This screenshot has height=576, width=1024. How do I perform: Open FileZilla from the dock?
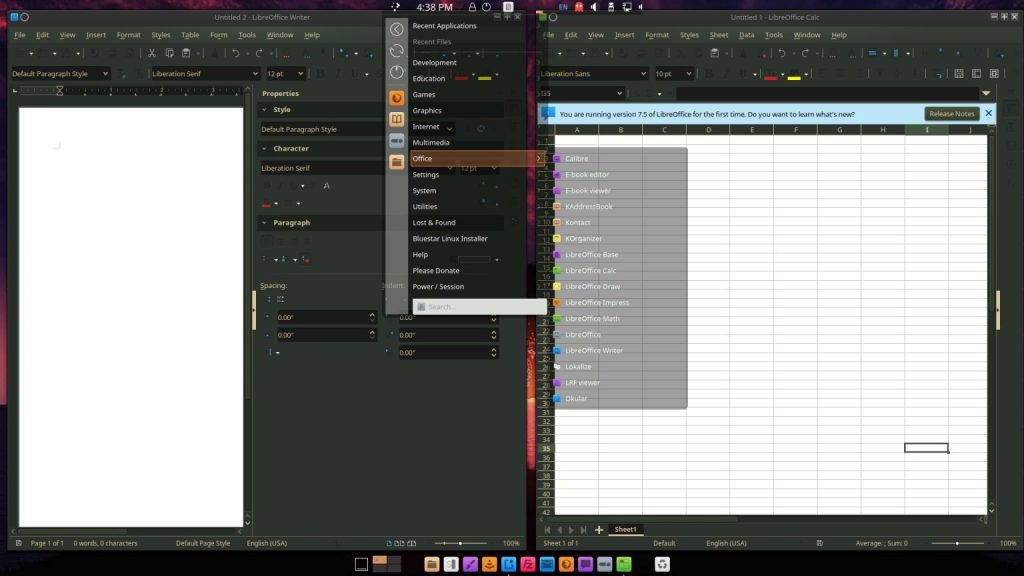(x=527, y=565)
